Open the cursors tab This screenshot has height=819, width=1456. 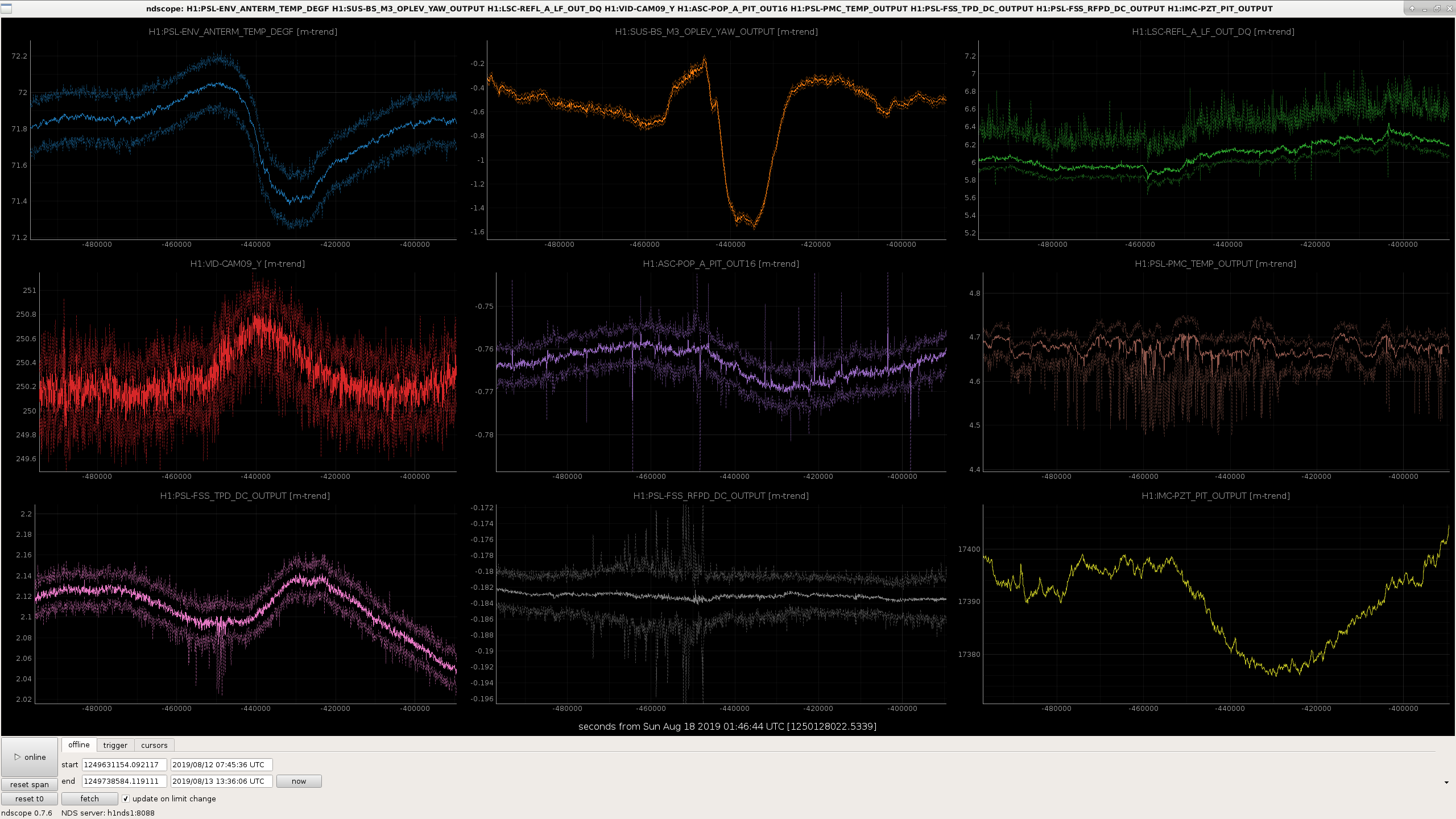pos(154,745)
